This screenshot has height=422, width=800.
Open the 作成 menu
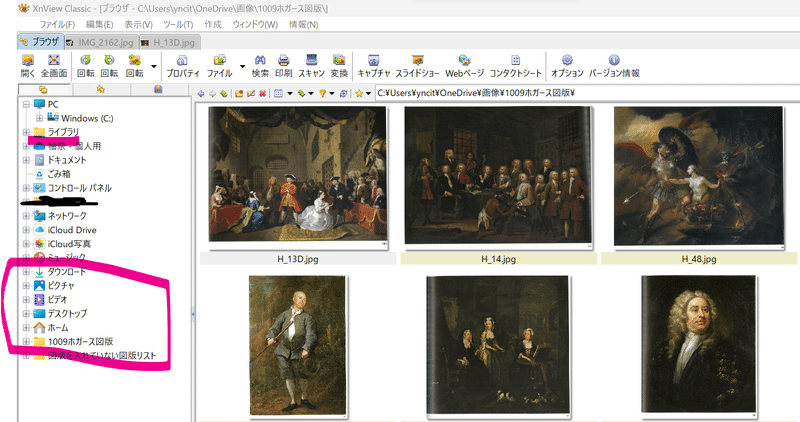[x=213, y=24]
